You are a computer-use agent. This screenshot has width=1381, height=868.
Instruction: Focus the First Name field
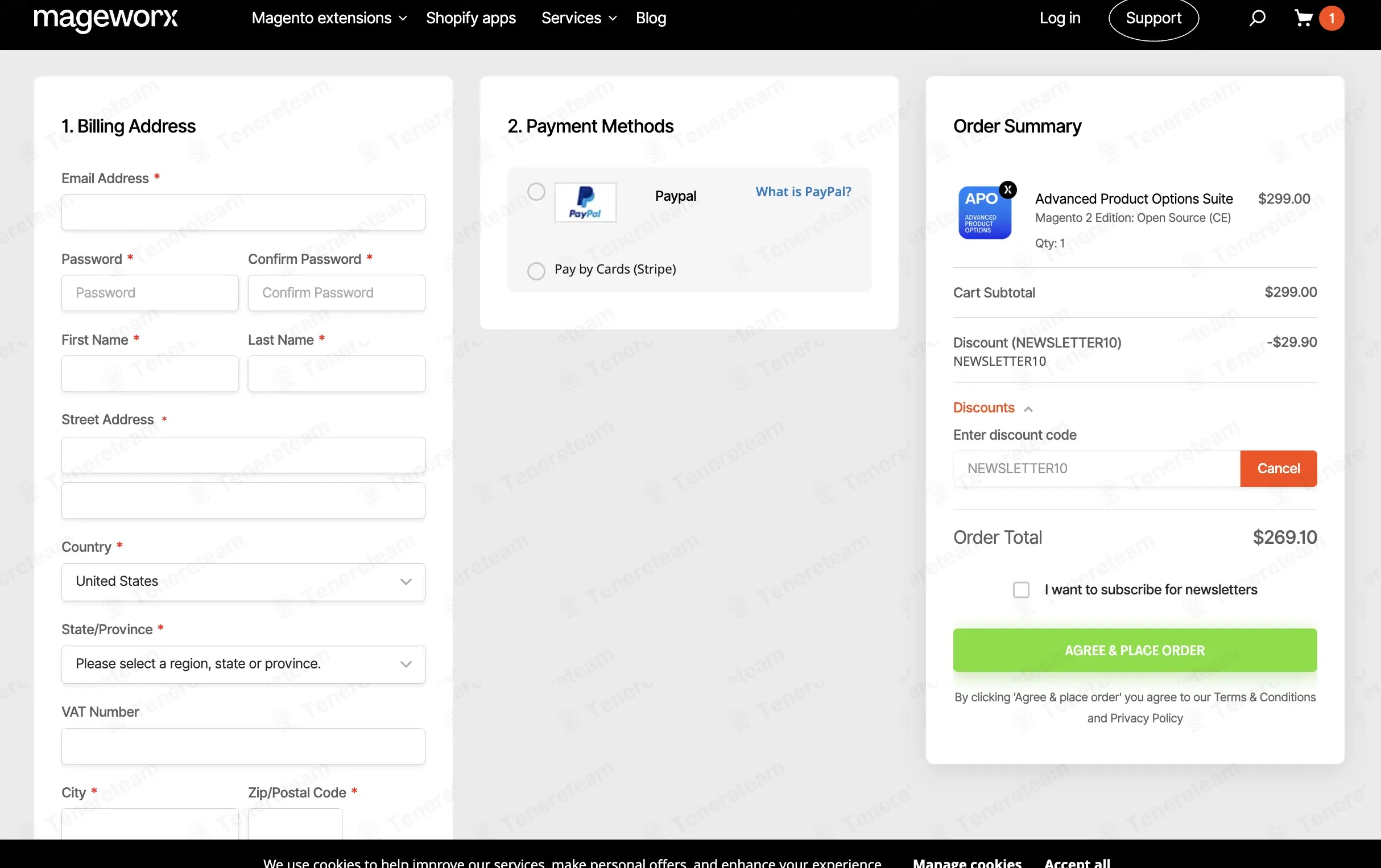coord(150,374)
